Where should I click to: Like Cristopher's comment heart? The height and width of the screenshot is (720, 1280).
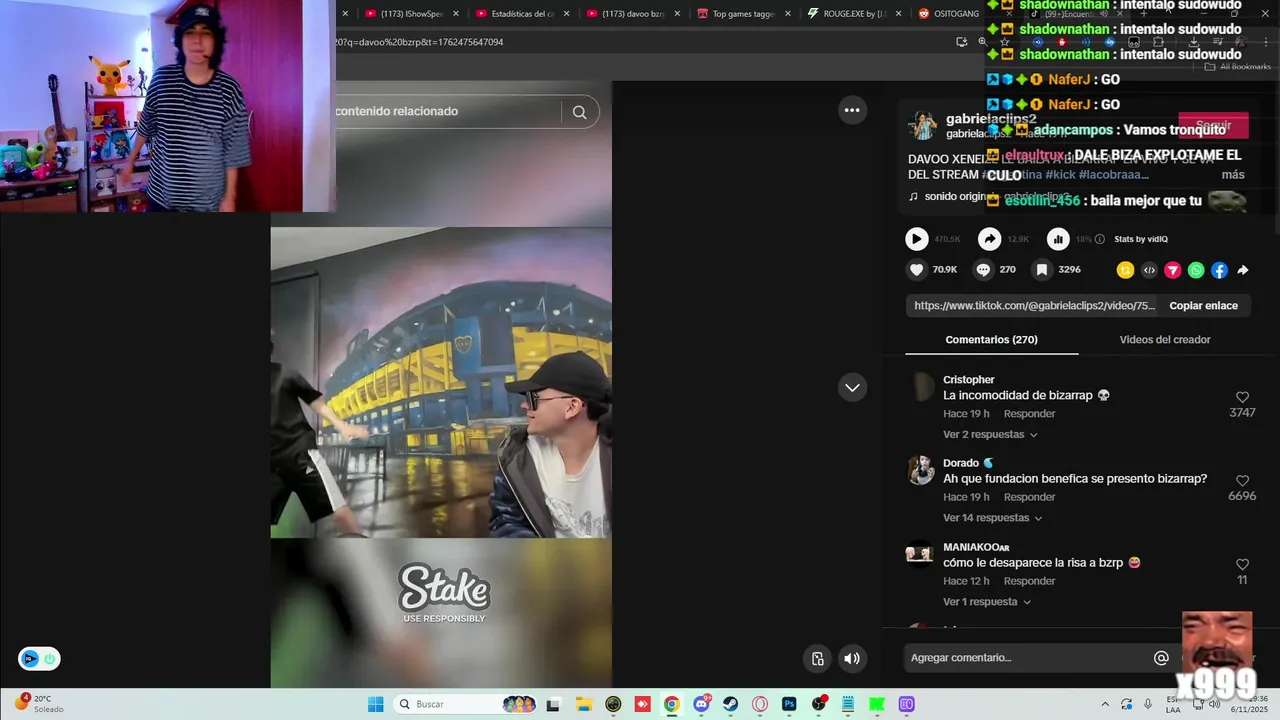[x=1242, y=397]
